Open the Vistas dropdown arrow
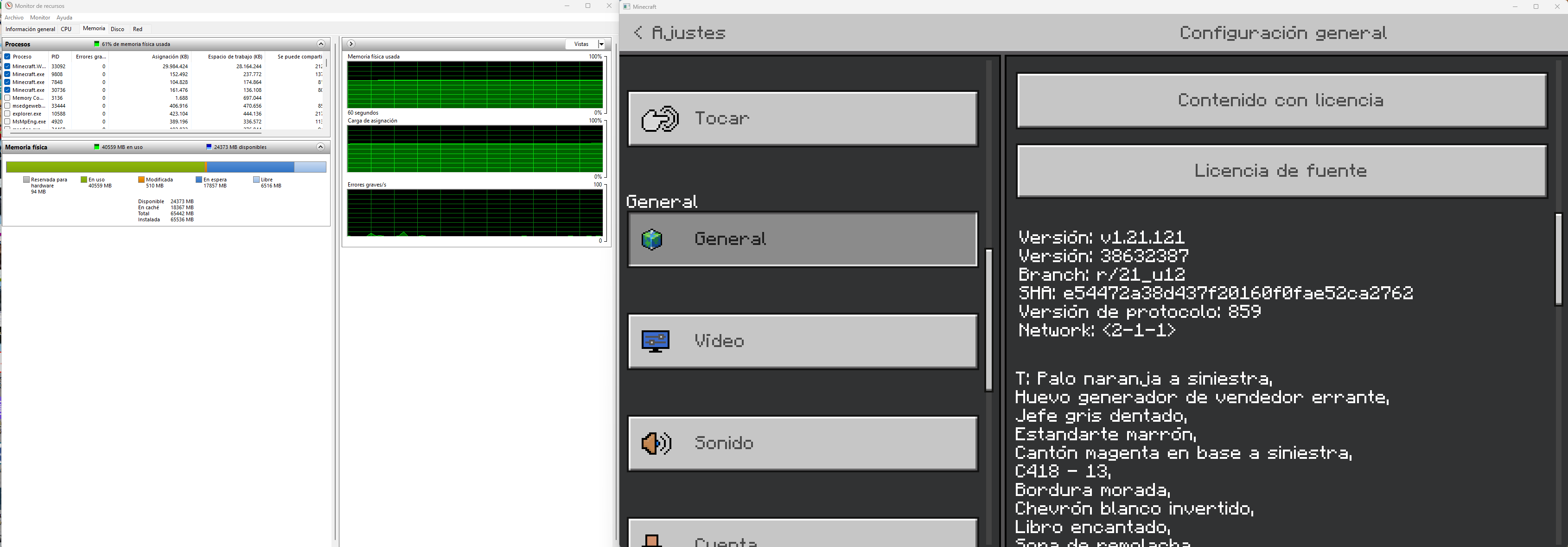Screen dimensions: 1568x547 pyautogui.click(x=601, y=45)
